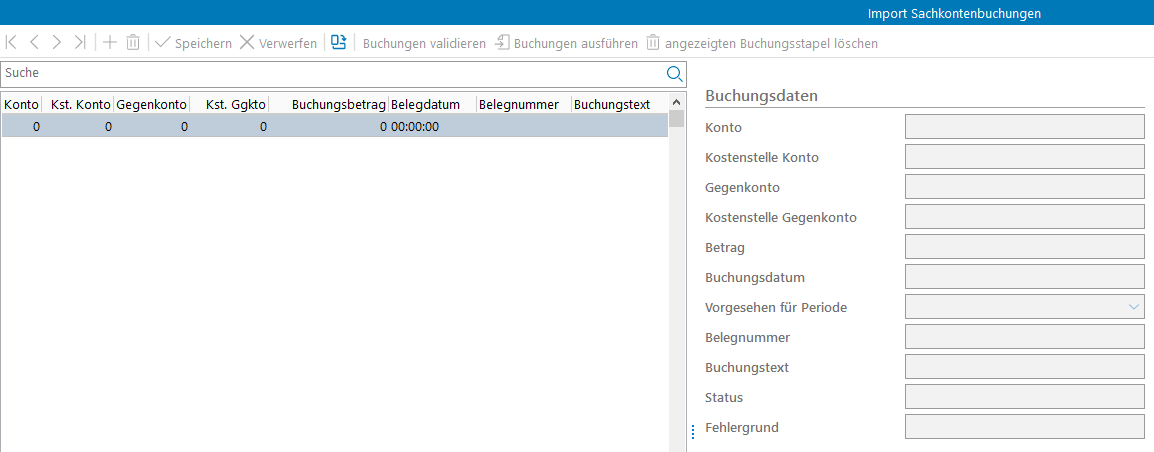Jump to the last record arrow
The height and width of the screenshot is (452, 1154).
click(80, 43)
